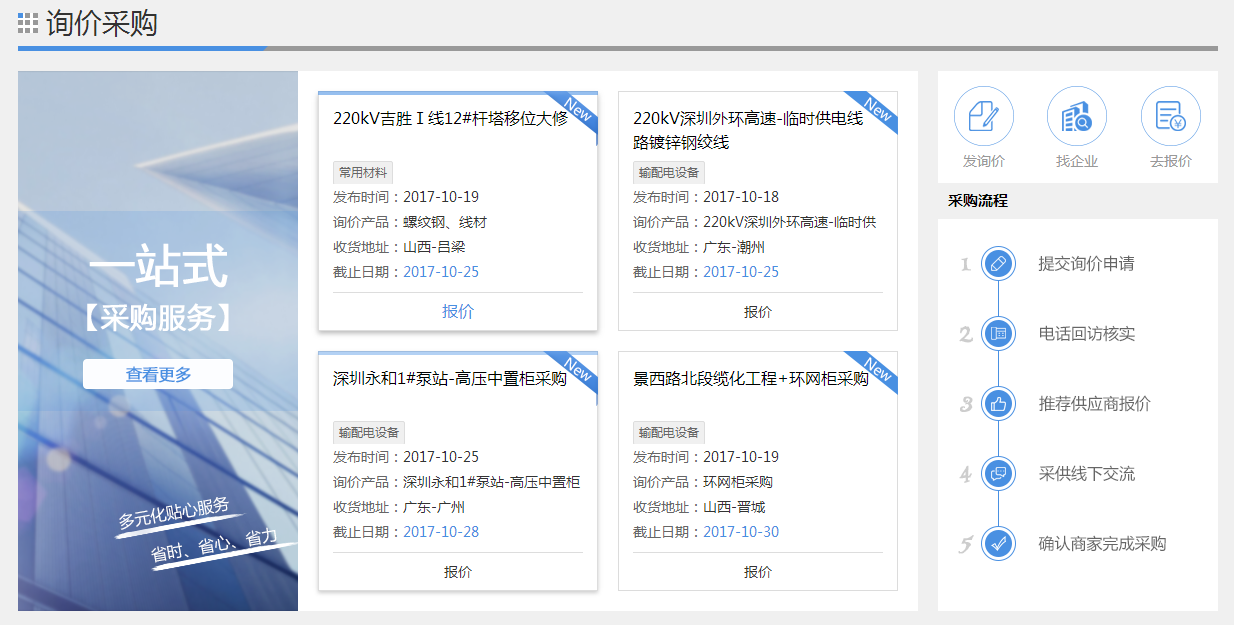Open the 深圳永和1#泵站-高压中置柜采购 title
The height and width of the screenshot is (625, 1234).
click(449, 379)
